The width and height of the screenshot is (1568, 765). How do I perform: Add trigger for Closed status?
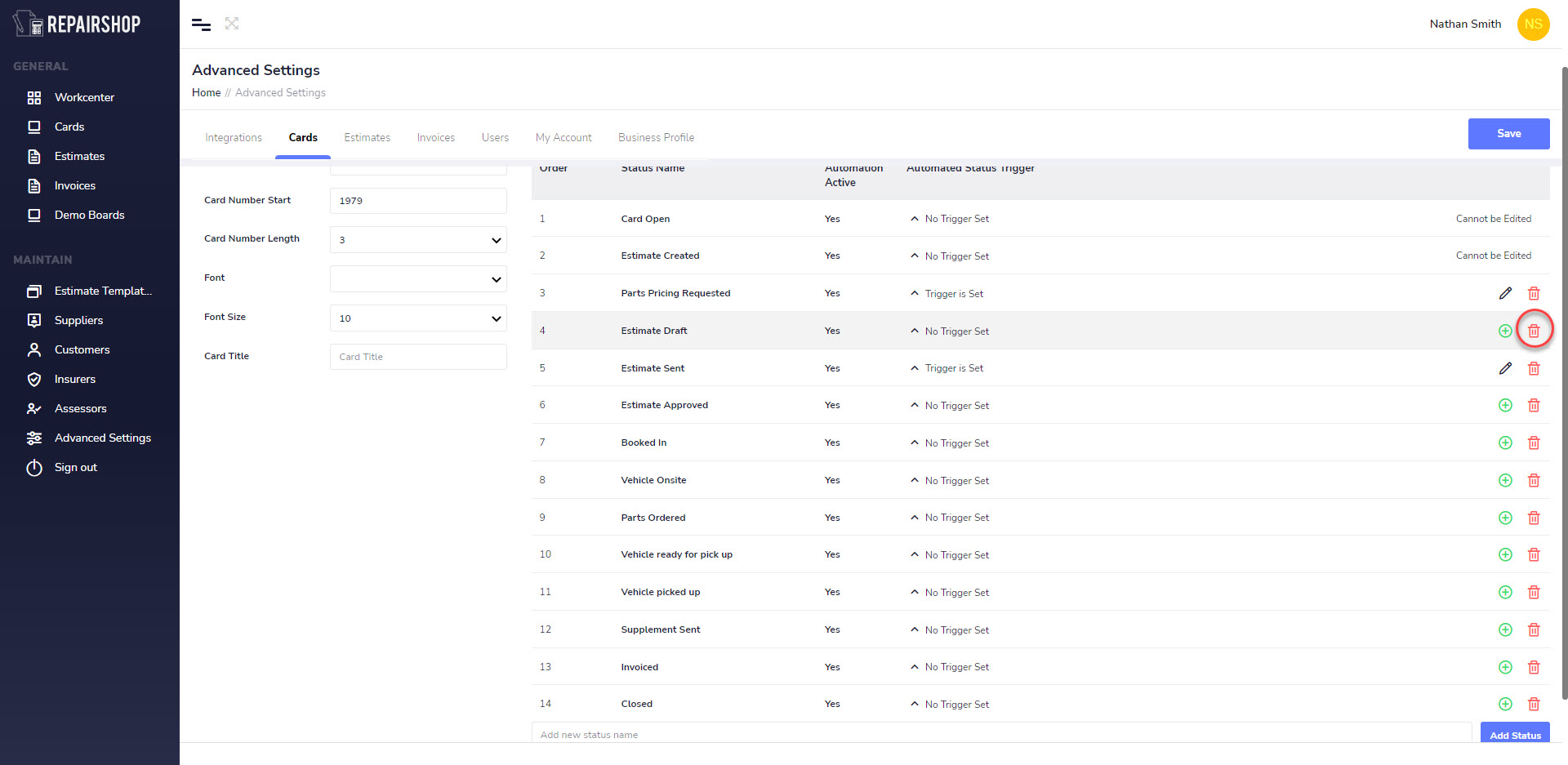click(1505, 704)
